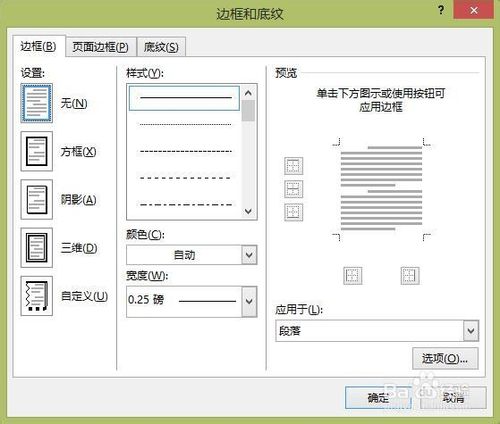Click the style list scrollbar thumb
Image resolution: width=500 pixels, height=424 pixels.
click(248, 110)
